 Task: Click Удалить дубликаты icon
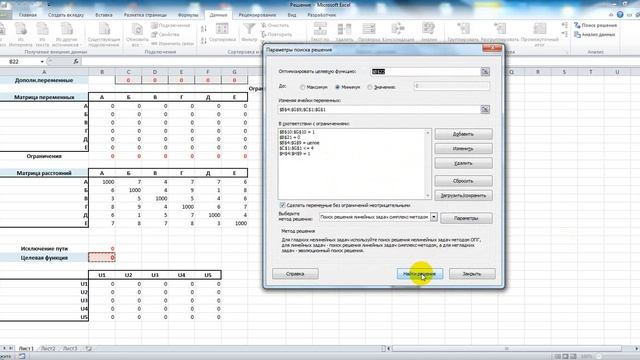pyautogui.click(x=344, y=32)
